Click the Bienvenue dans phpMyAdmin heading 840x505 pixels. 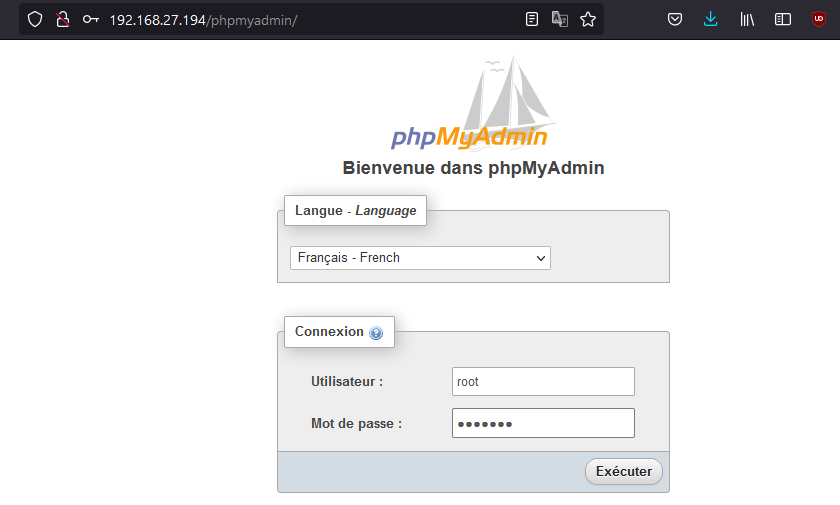[x=474, y=168]
